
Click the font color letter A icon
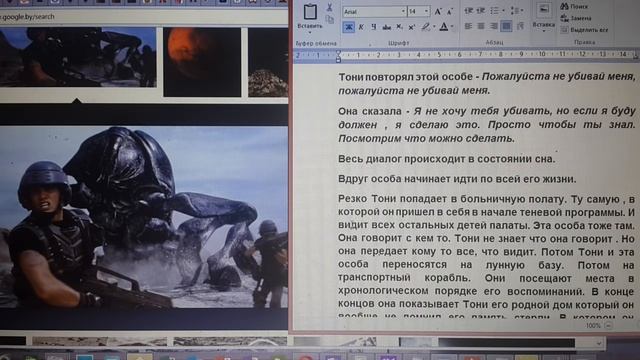444,27
